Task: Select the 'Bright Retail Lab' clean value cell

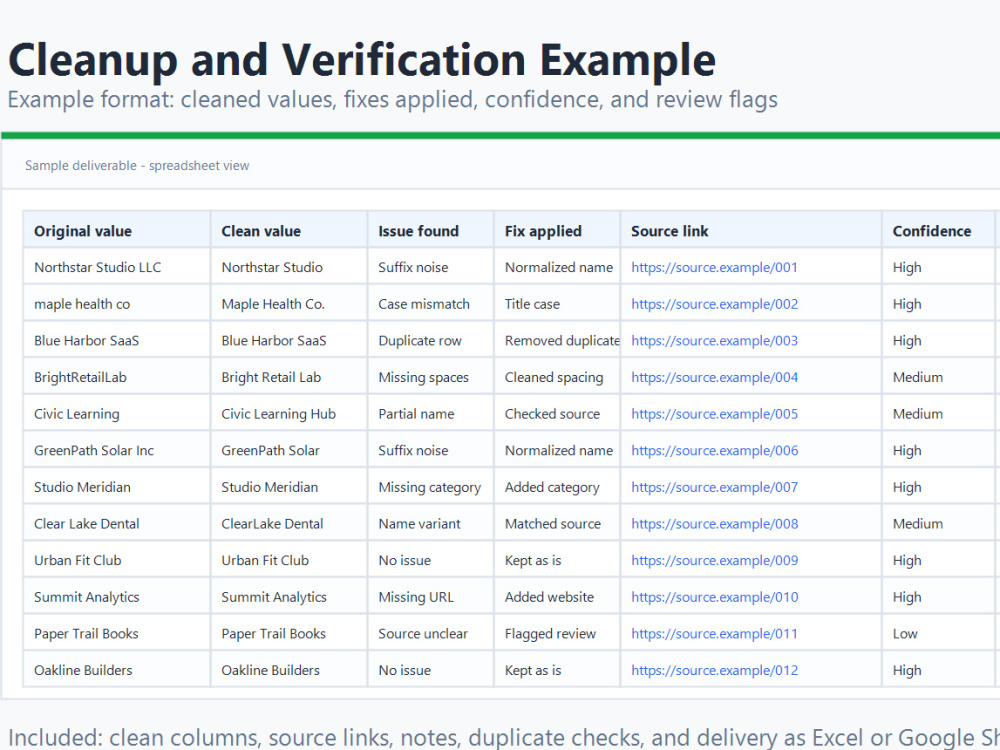Action: point(289,378)
